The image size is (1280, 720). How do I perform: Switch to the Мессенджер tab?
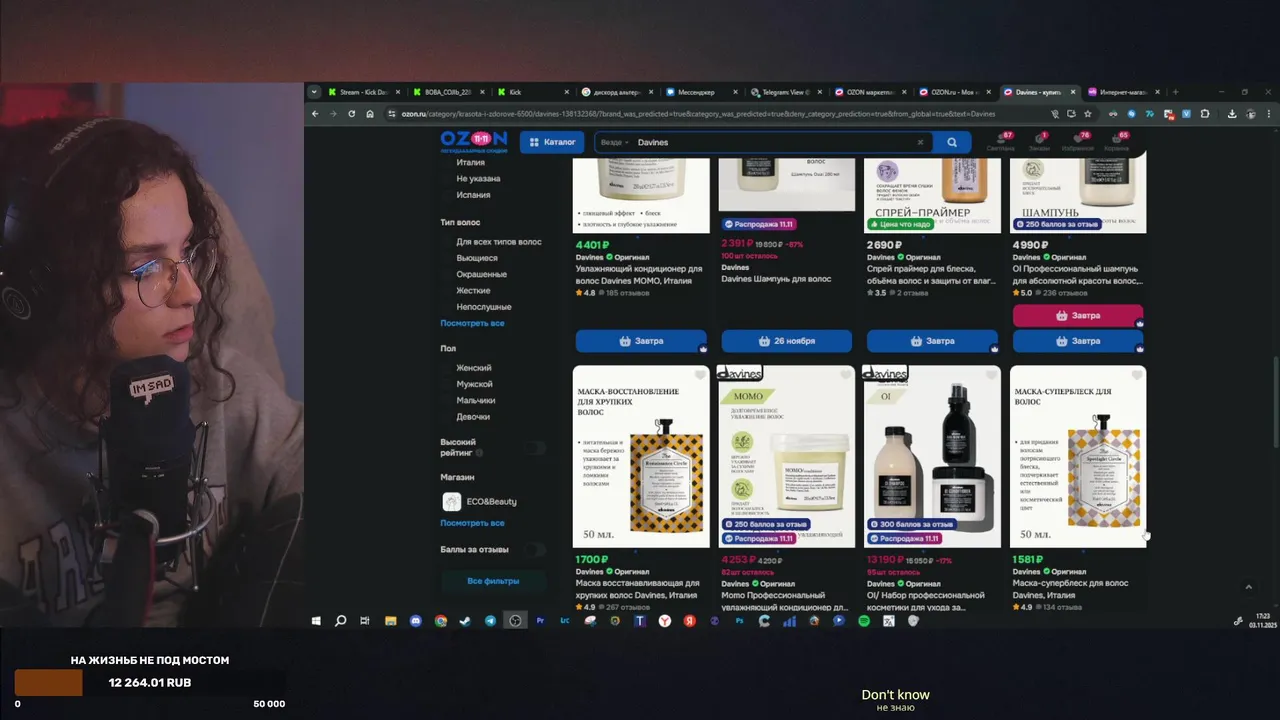(x=703, y=92)
